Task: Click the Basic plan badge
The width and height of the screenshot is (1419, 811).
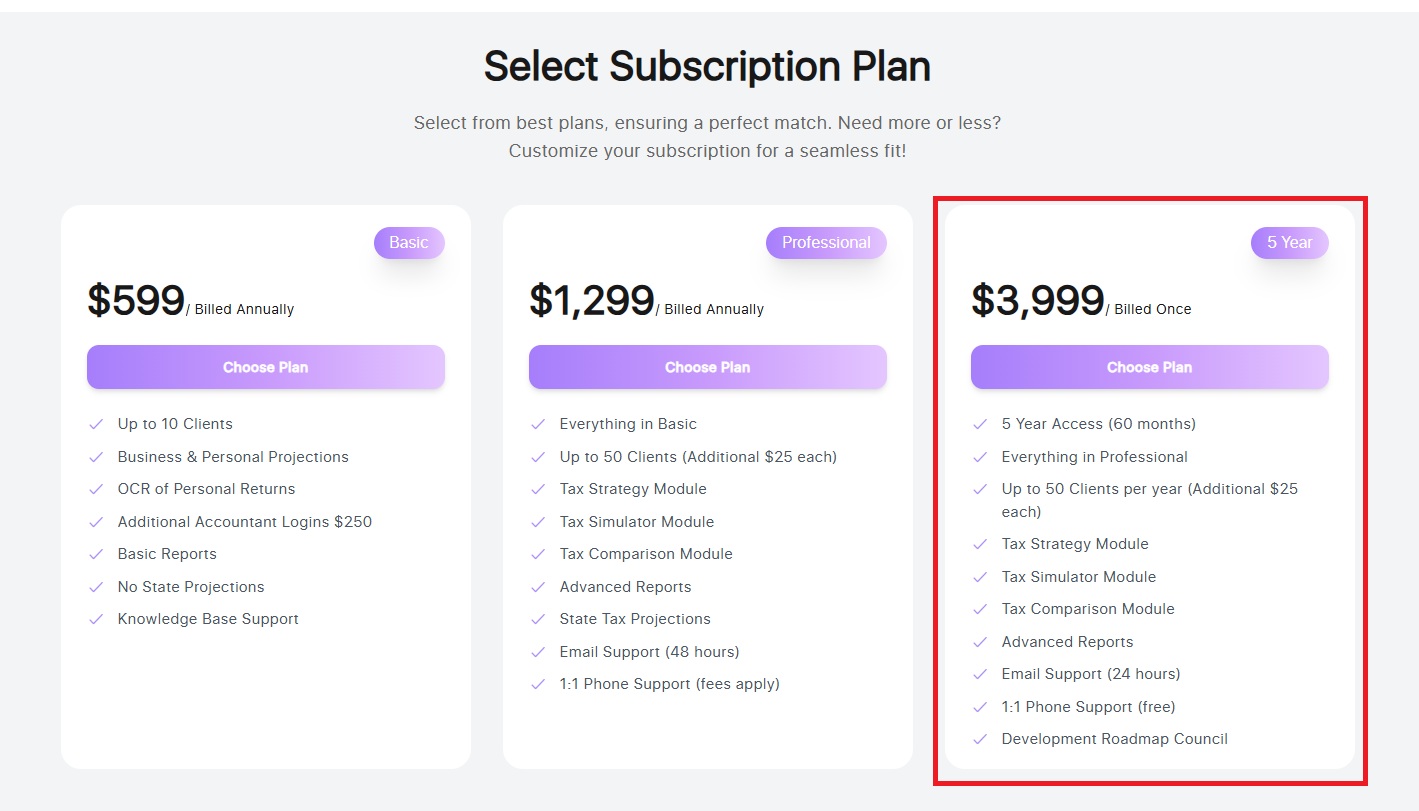Action: [409, 243]
